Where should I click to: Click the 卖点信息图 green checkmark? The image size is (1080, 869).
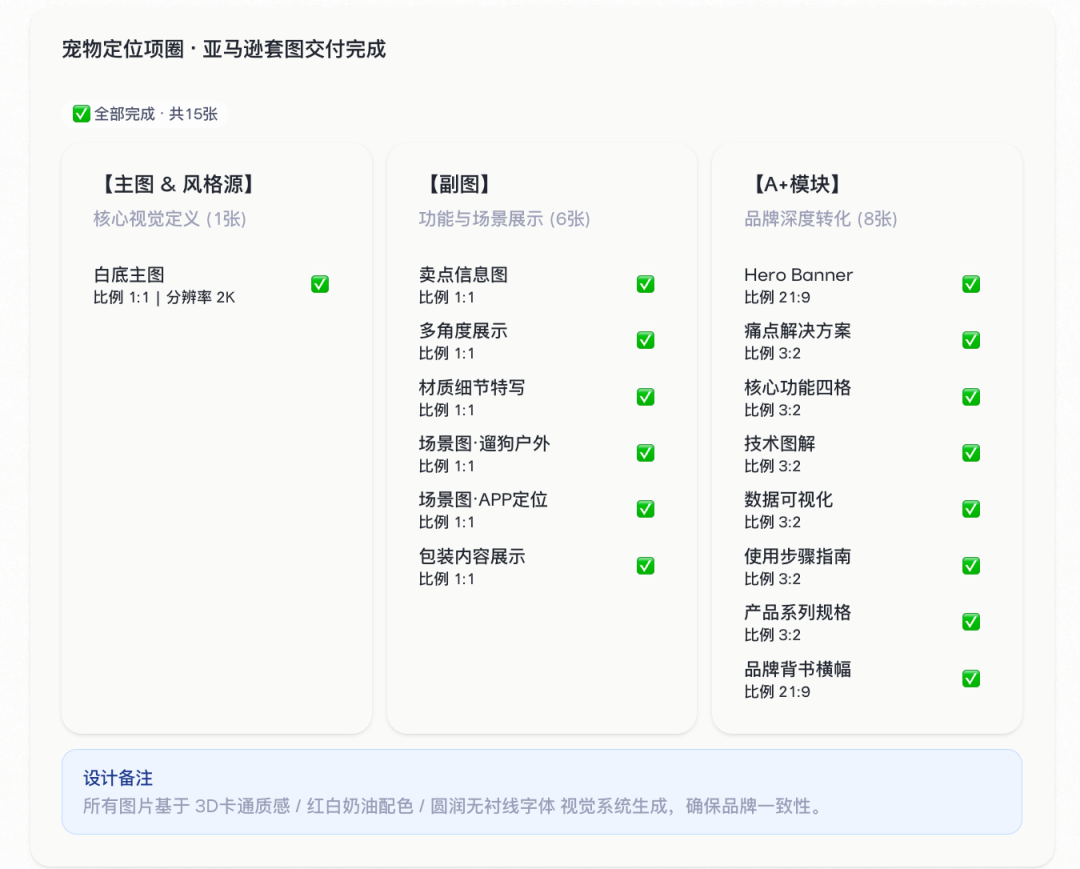tap(645, 284)
